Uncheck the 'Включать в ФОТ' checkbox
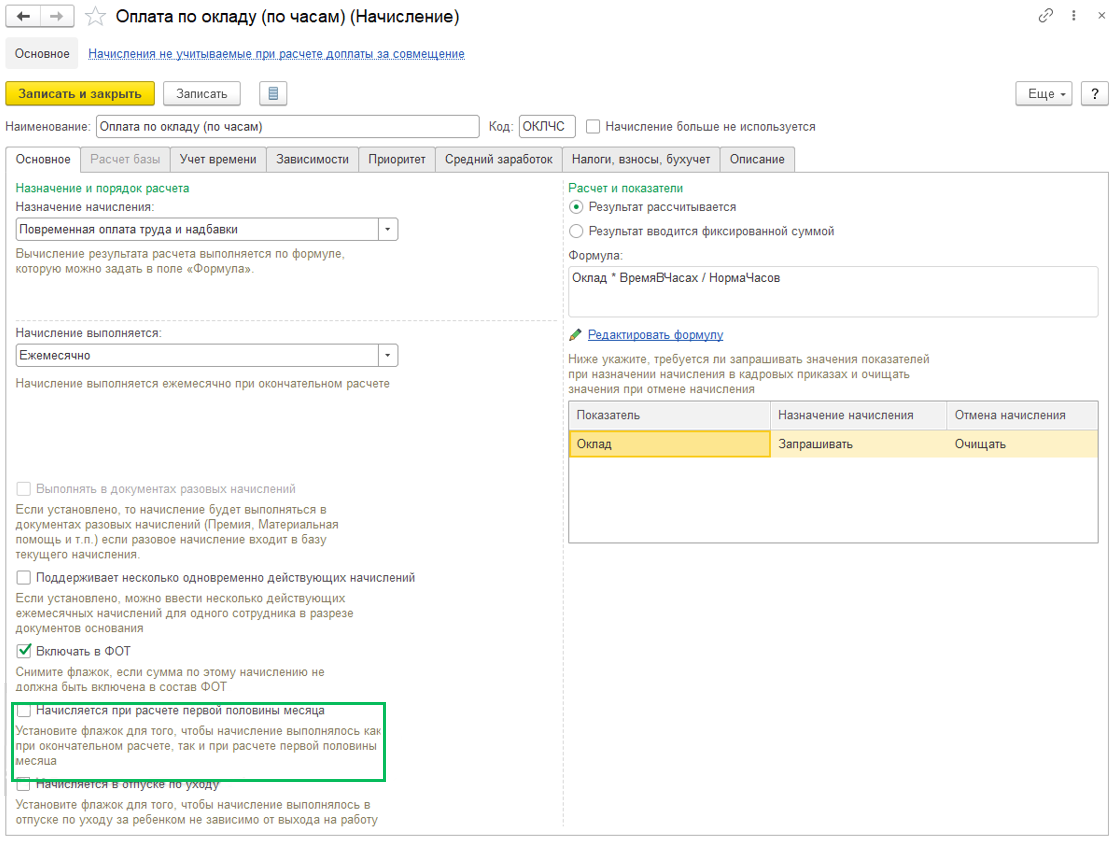1115x841 pixels. (x=24, y=651)
